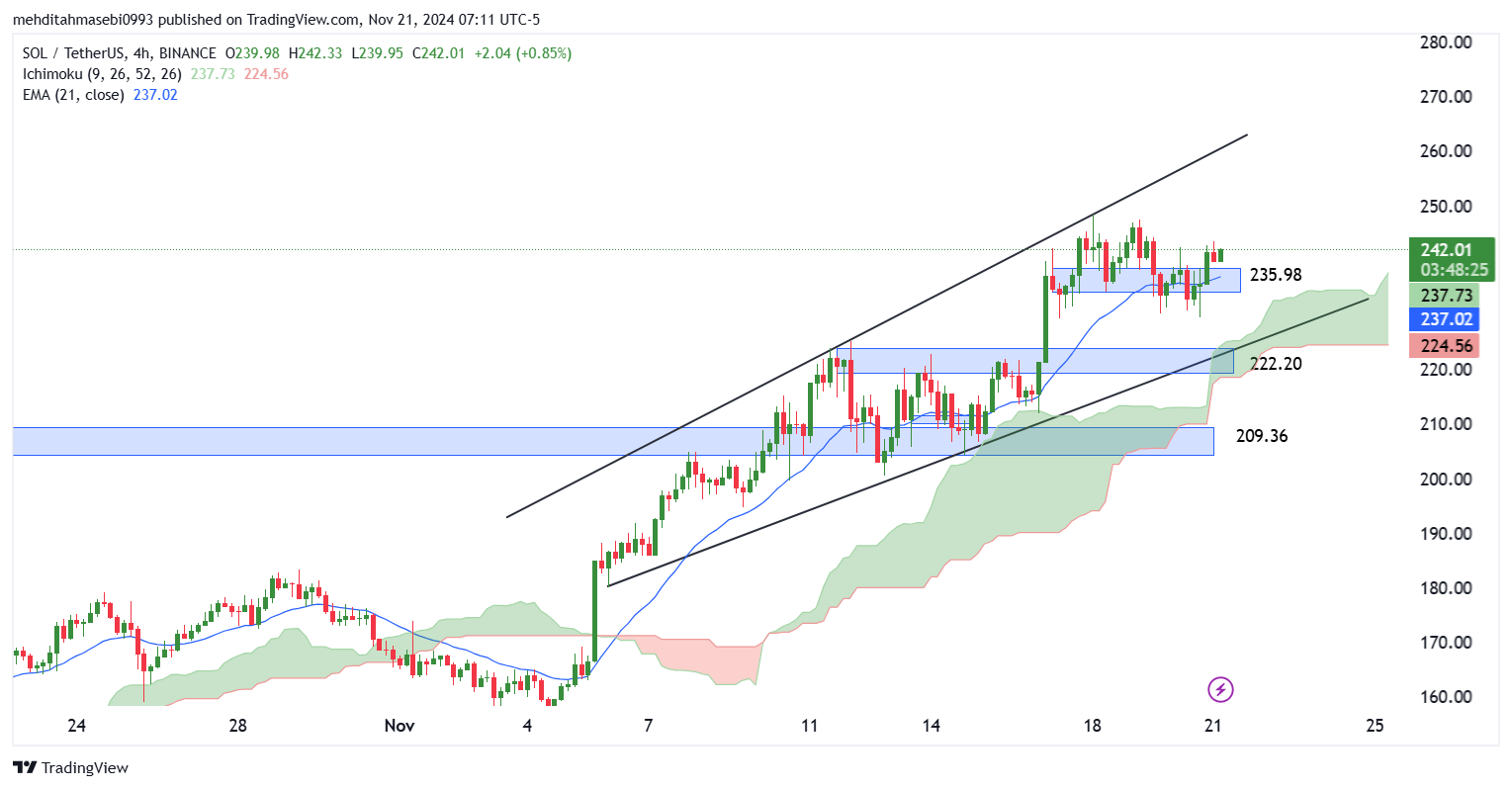
Task: Click the 14 date axis label
Action: click(x=932, y=726)
